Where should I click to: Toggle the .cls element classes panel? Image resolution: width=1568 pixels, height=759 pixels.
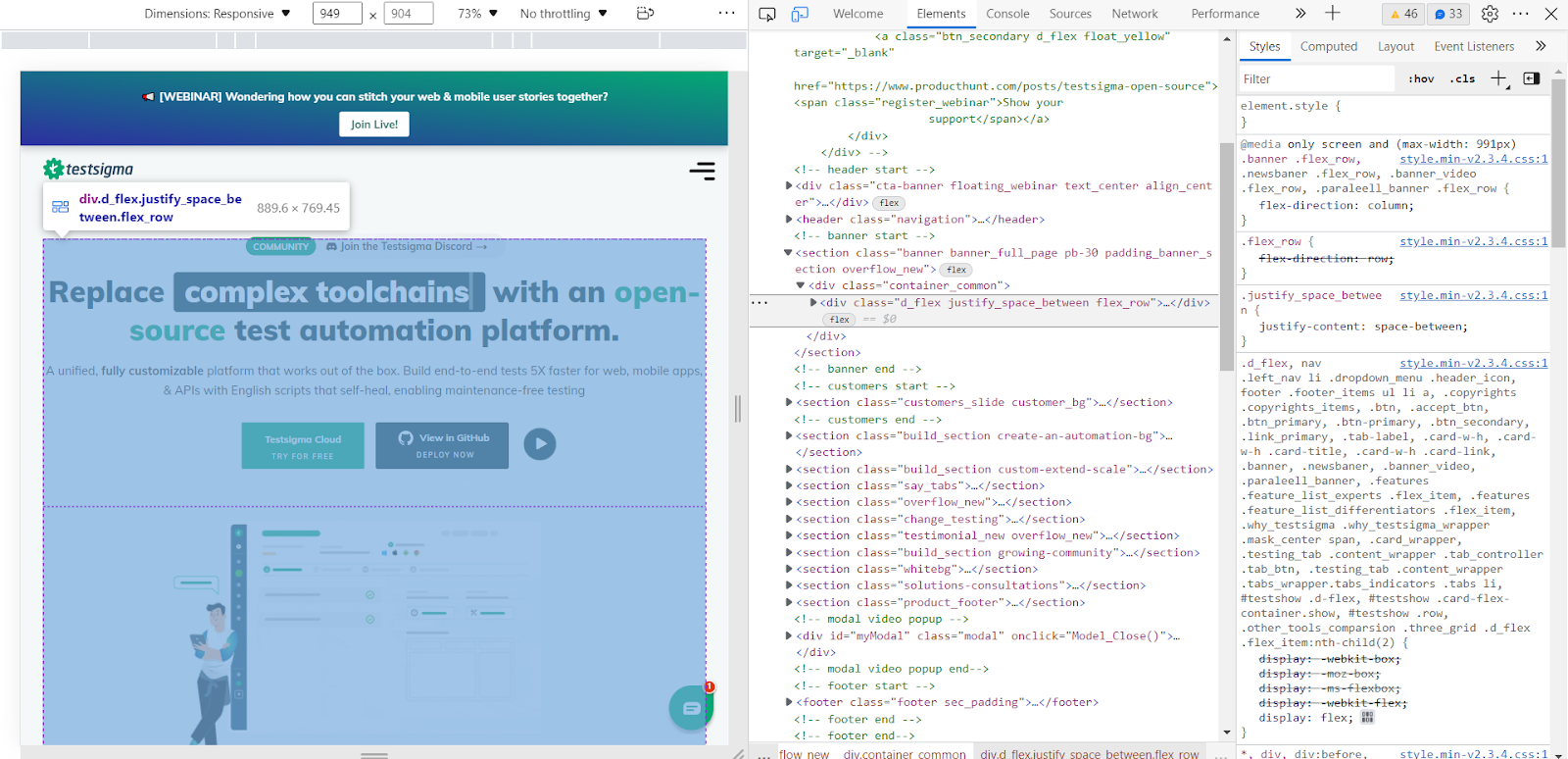1462,79
